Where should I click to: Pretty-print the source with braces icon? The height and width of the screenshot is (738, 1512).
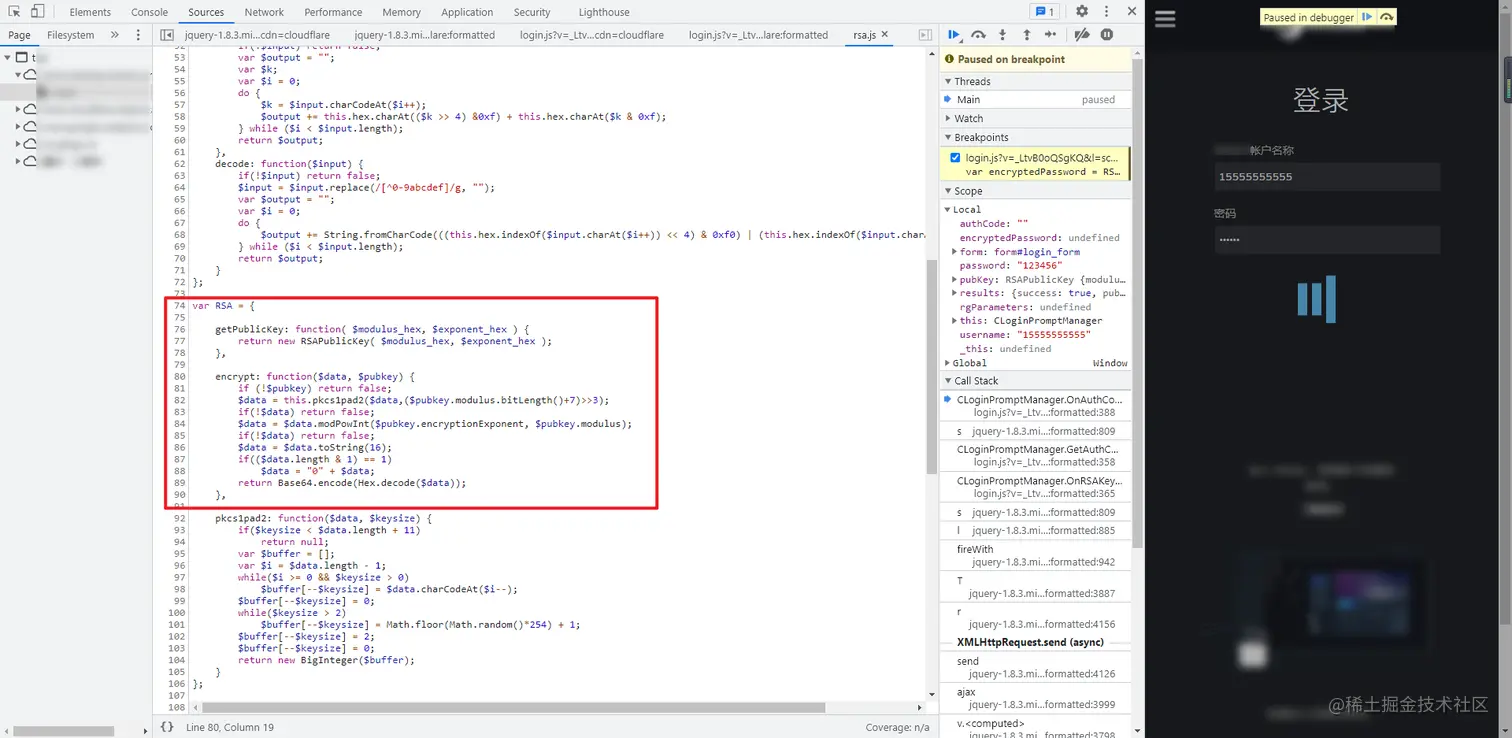pyautogui.click(x=167, y=727)
